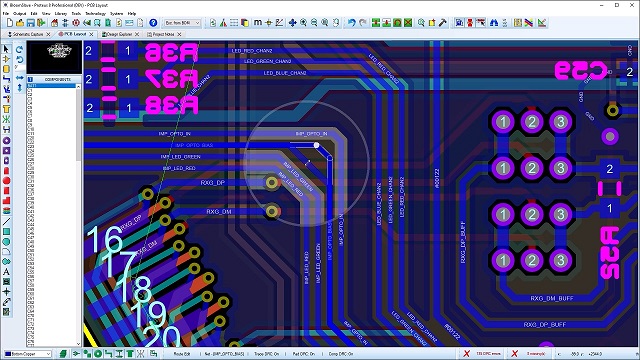Screen dimensions: 640x360
Task: Save the project with the floppy disk icon
Action: [31, 23]
